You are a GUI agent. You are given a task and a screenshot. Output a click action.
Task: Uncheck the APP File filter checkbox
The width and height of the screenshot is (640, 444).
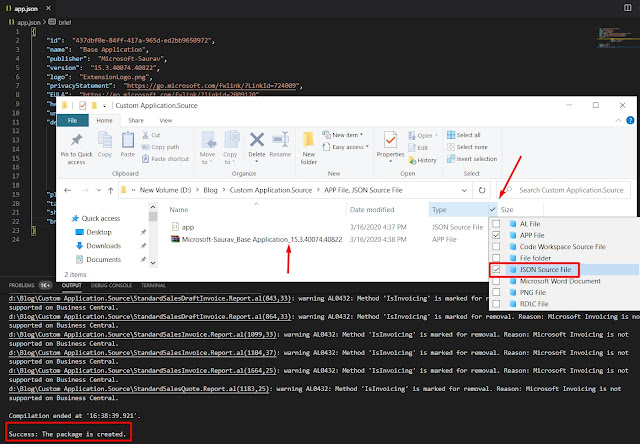tap(496, 235)
